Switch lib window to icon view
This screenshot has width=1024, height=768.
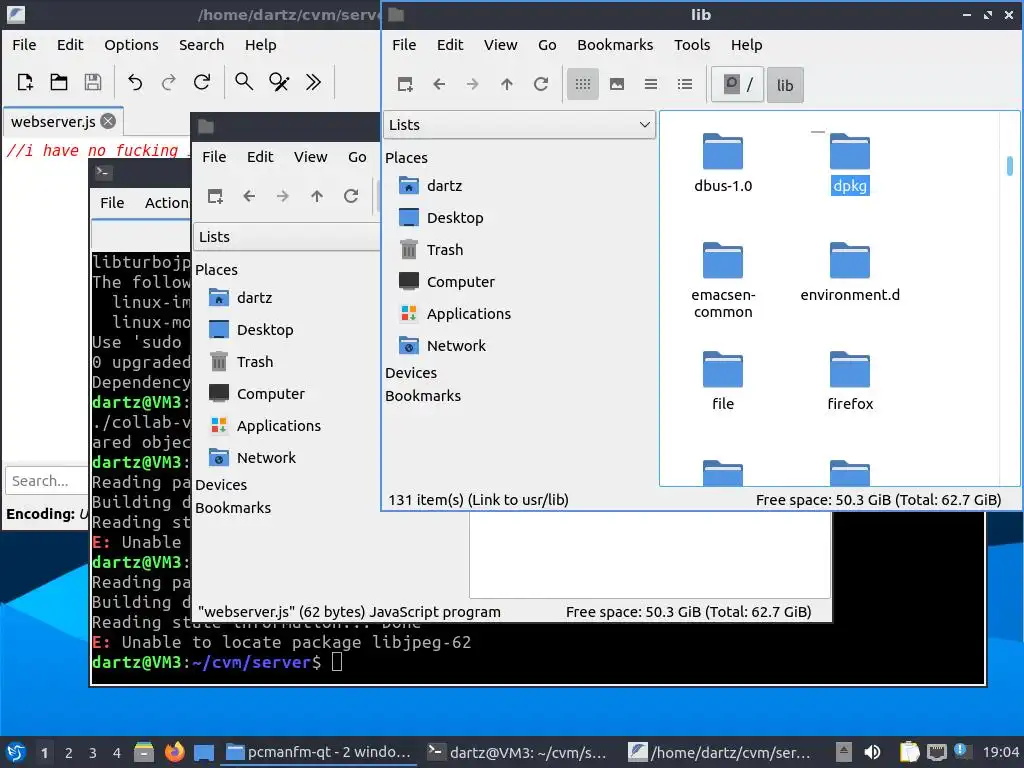point(583,84)
